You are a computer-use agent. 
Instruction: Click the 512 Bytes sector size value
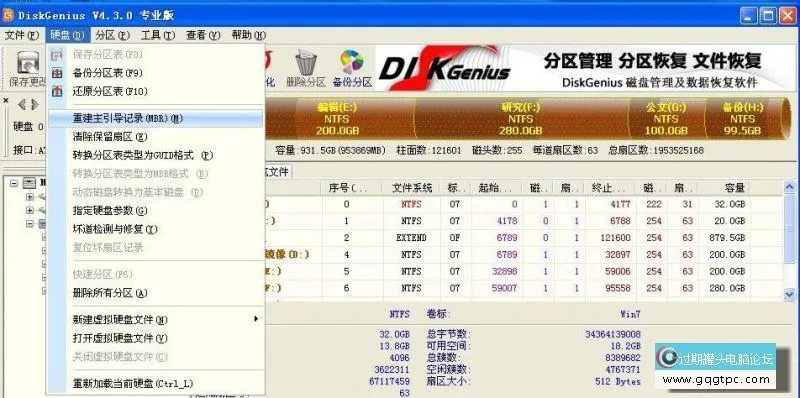618,381
